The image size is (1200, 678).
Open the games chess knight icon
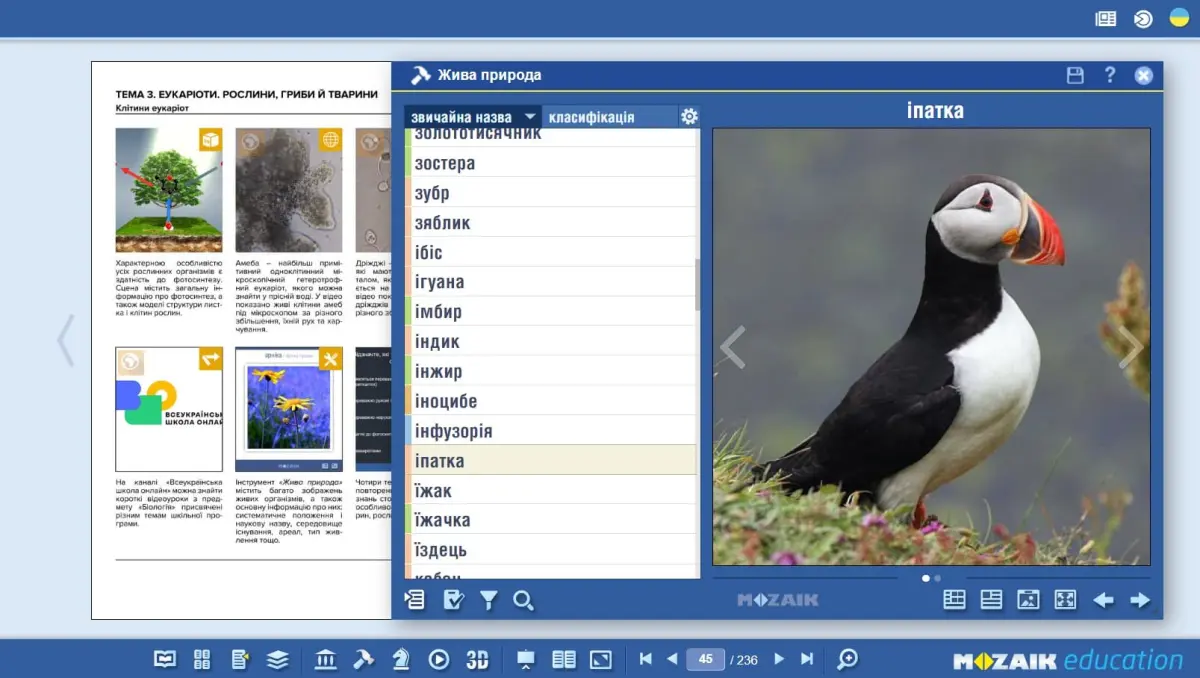coord(401,659)
